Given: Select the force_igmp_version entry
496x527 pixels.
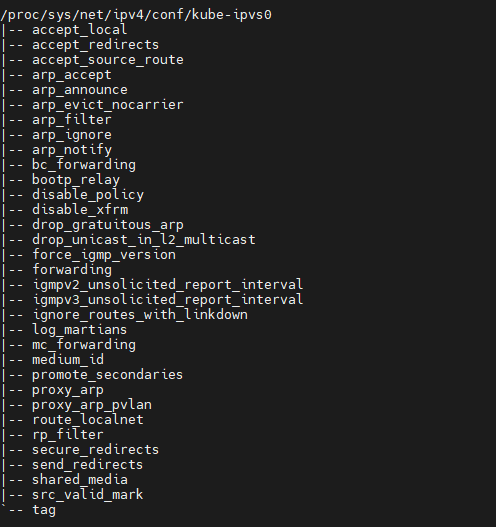Looking at the screenshot, I should pos(104,255).
